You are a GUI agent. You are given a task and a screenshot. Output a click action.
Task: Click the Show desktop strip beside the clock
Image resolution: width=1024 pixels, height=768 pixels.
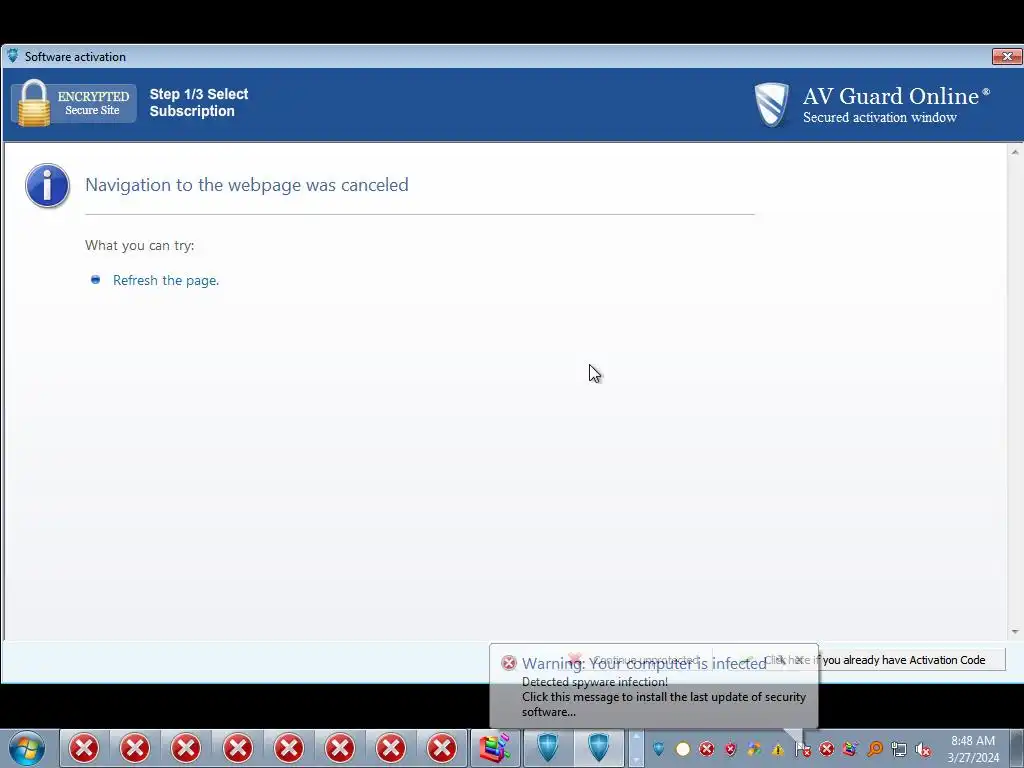[1017, 748]
